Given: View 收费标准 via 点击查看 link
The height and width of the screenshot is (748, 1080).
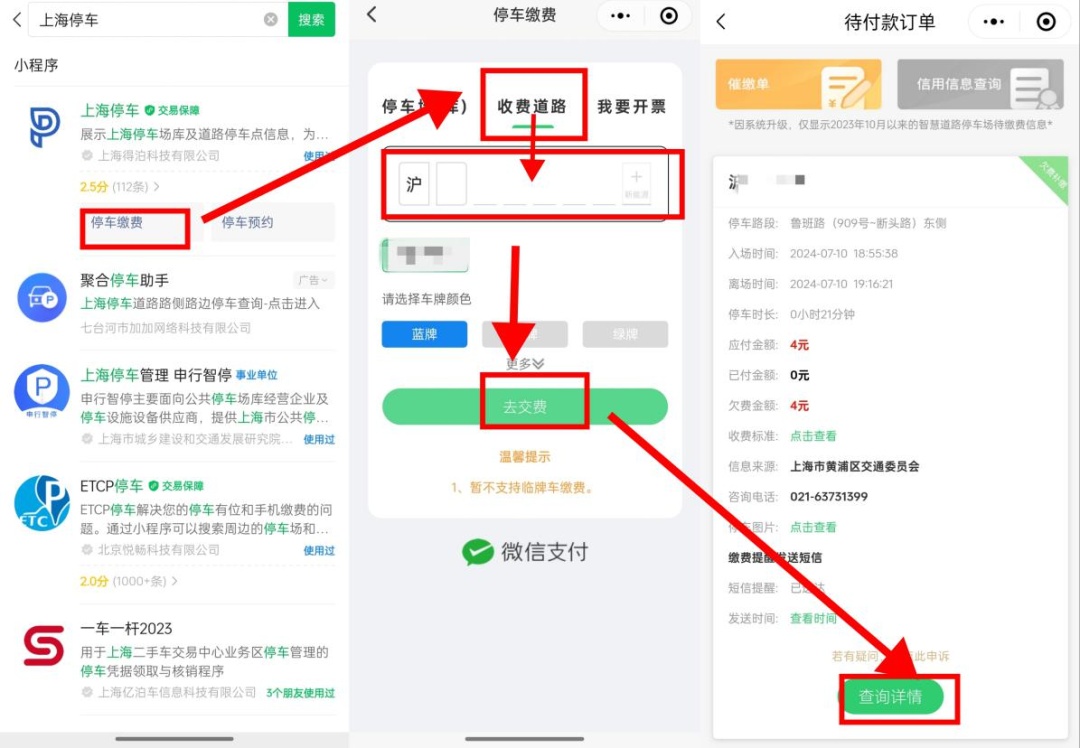Looking at the screenshot, I should click(813, 436).
